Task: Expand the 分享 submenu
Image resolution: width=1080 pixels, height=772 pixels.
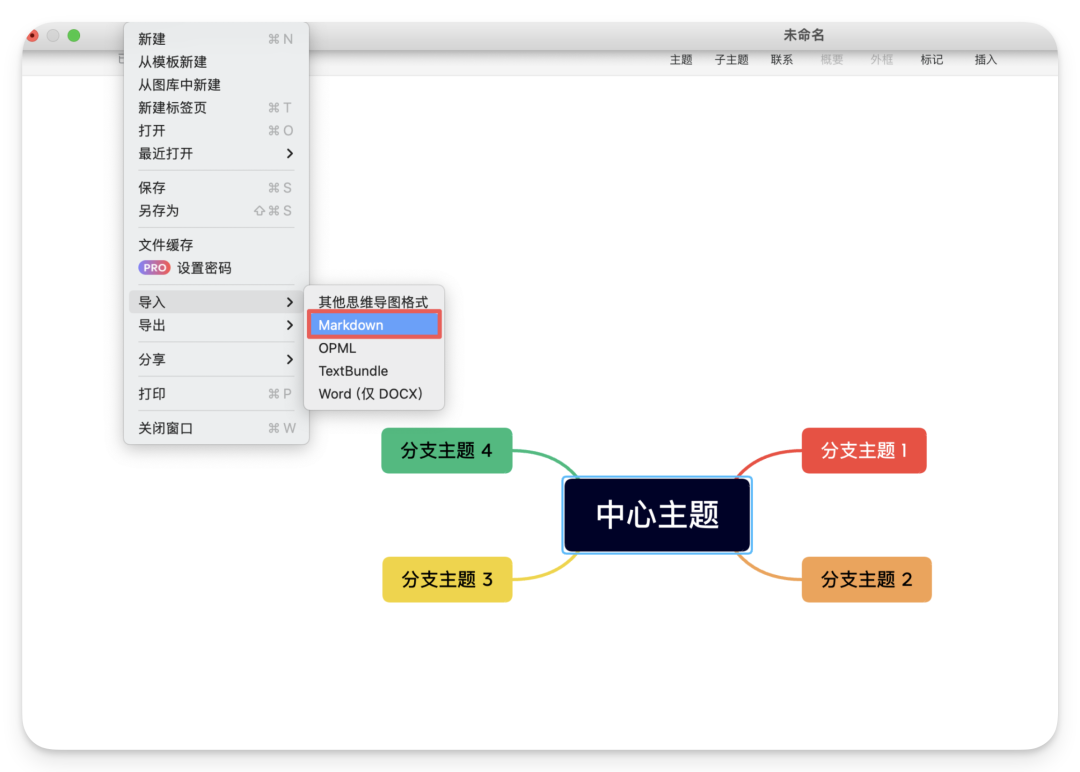Action: click(x=216, y=359)
